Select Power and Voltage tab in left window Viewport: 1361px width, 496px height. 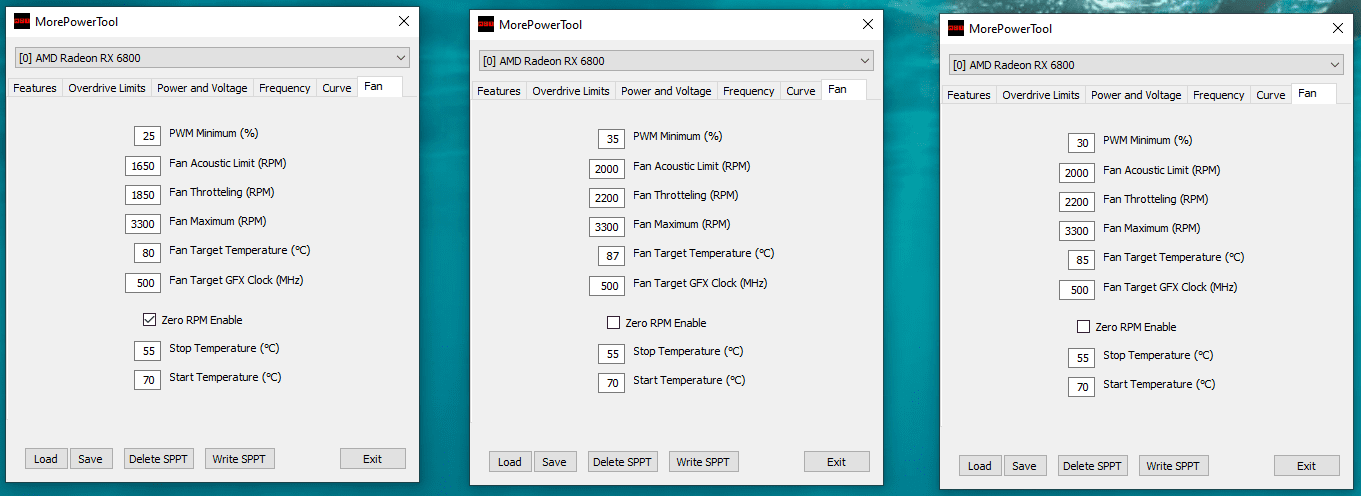[x=202, y=88]
